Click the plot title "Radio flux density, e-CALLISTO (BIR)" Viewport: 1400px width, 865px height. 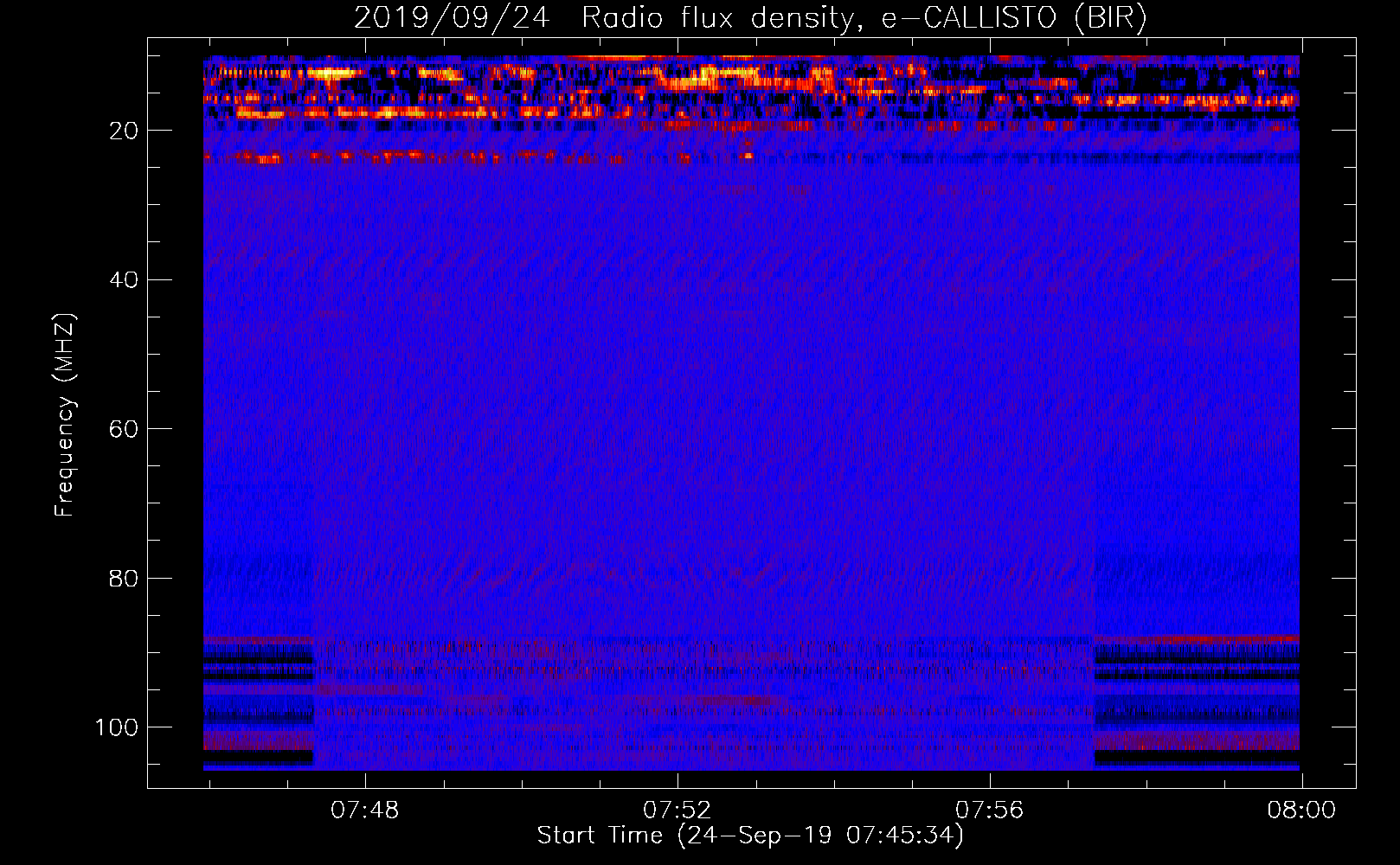tap(864, 18)
